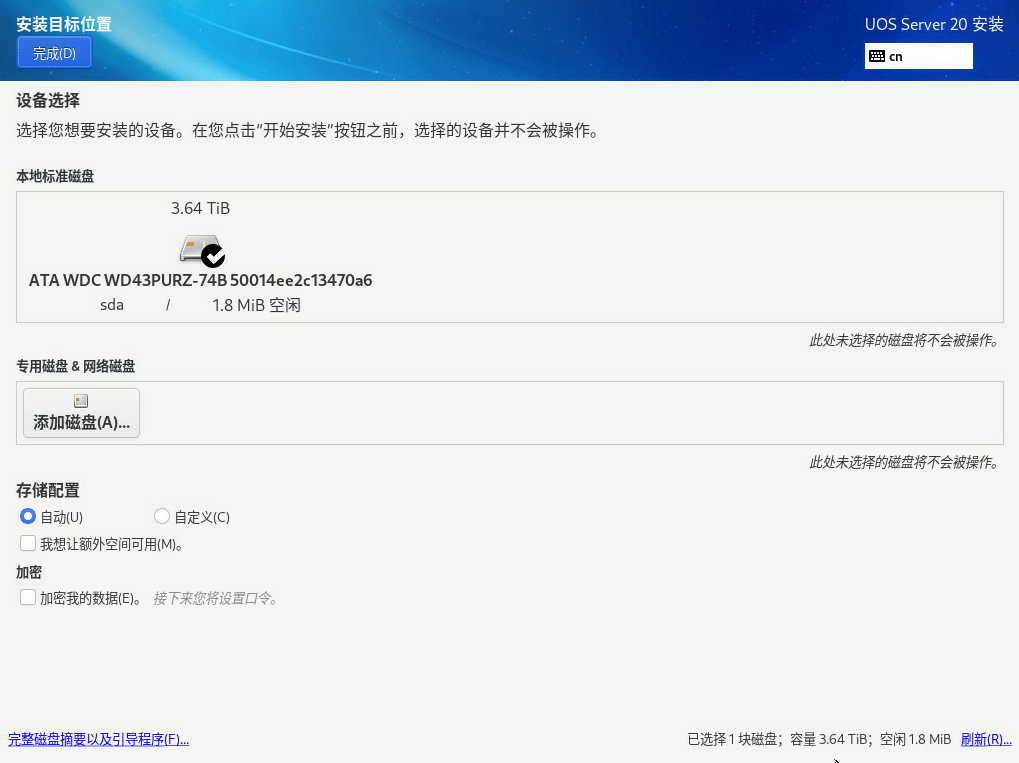Open 完整磁盘摘要以及引导程序(F)... link
Image resolution: width=1019 pixels, height=763 pixels.
click(x=98, y=739)
